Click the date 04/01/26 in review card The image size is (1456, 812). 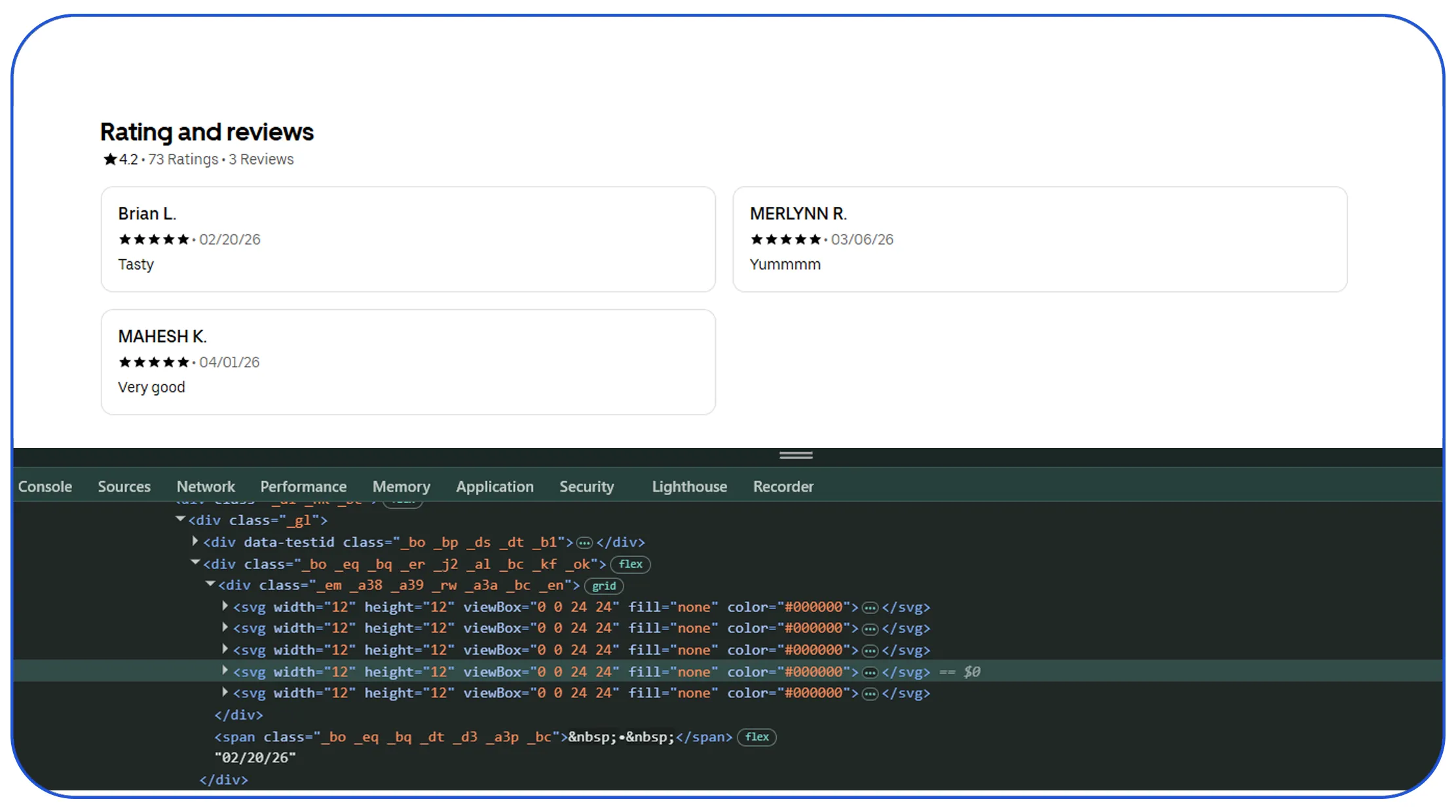pyautogui.click(x=229, y=362)
